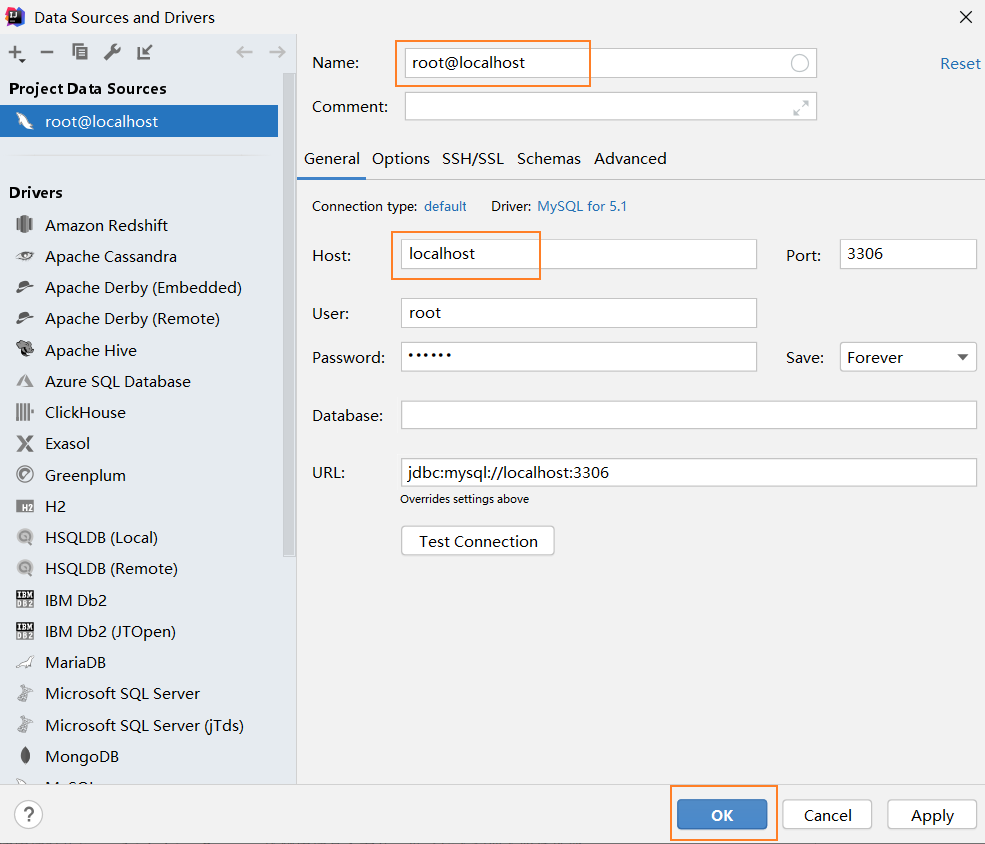Select the Greenplum driver
This screenshot has height=844, width=985.
click(x=85, y=475)
